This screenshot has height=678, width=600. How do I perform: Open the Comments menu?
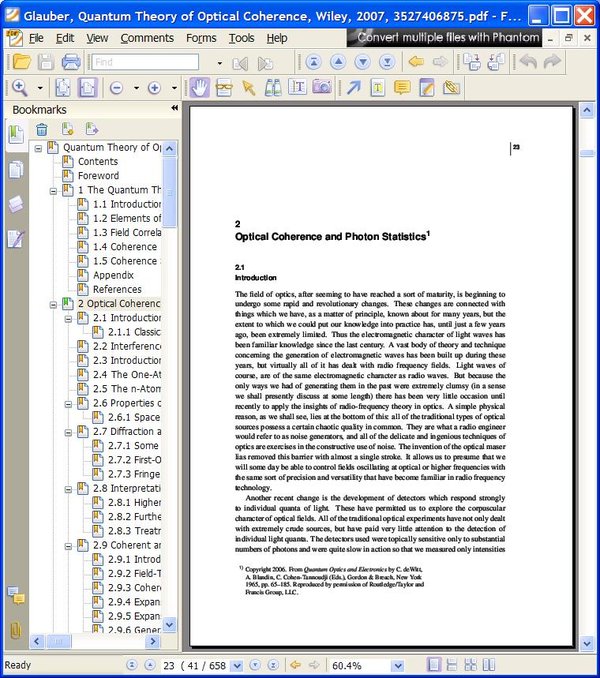pyautogui.click(x=147, y=38)
